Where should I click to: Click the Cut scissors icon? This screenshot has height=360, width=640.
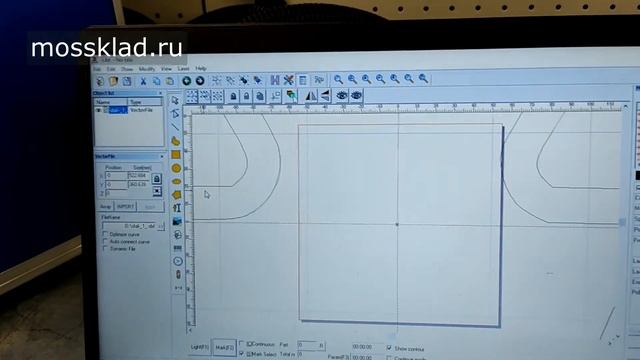pyautogui.click(x=143, y=81)
